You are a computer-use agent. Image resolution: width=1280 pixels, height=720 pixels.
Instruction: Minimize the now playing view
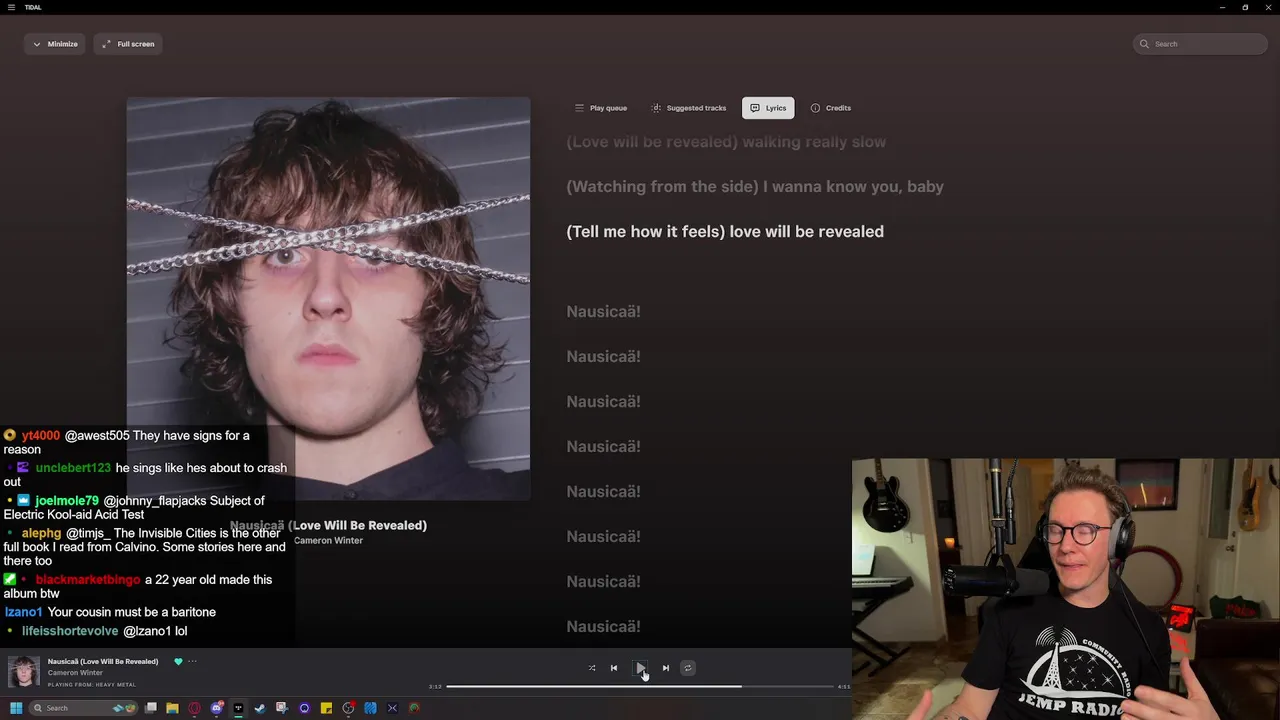pos(55,44)
